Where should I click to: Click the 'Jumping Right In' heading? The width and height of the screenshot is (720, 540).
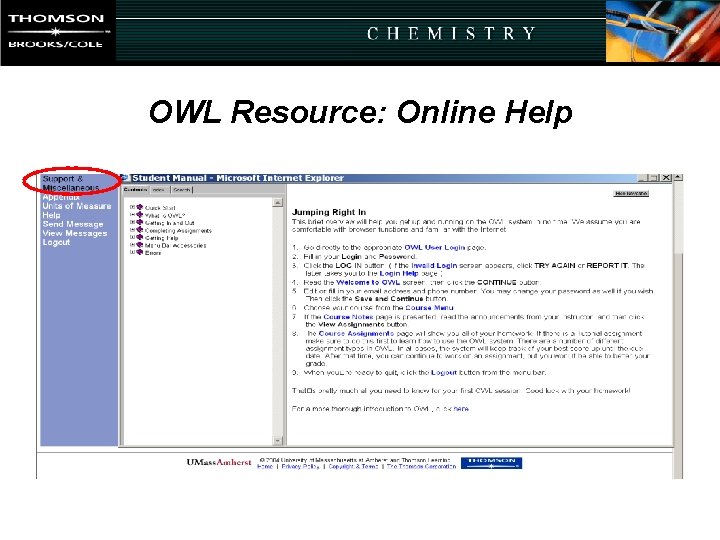coord(329,212)
